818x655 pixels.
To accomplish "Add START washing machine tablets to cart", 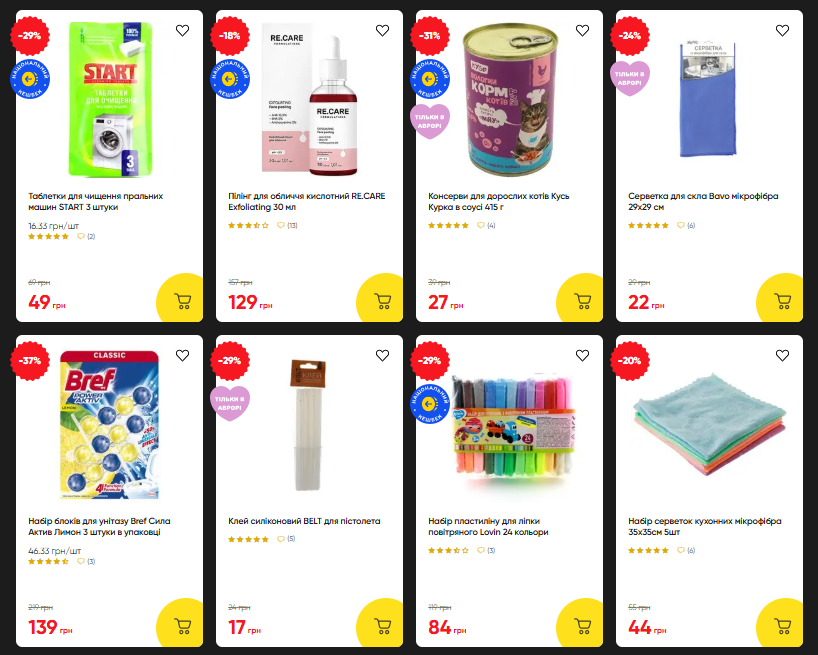I will (181, 299).
